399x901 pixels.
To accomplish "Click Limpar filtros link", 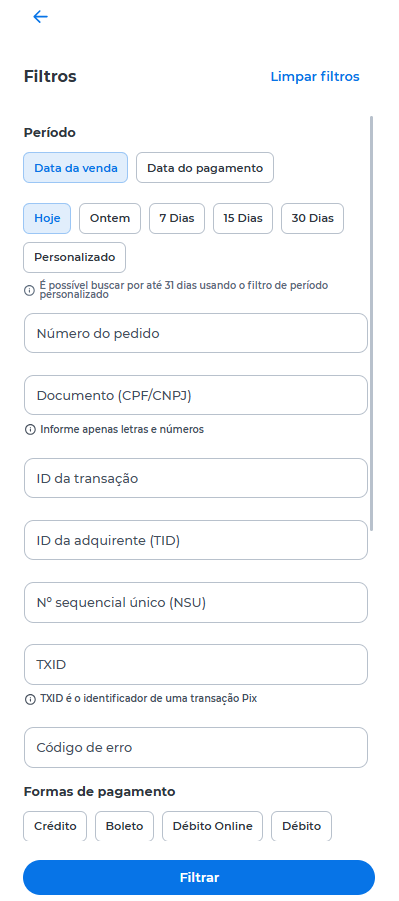I will click(x=315, y=76).
